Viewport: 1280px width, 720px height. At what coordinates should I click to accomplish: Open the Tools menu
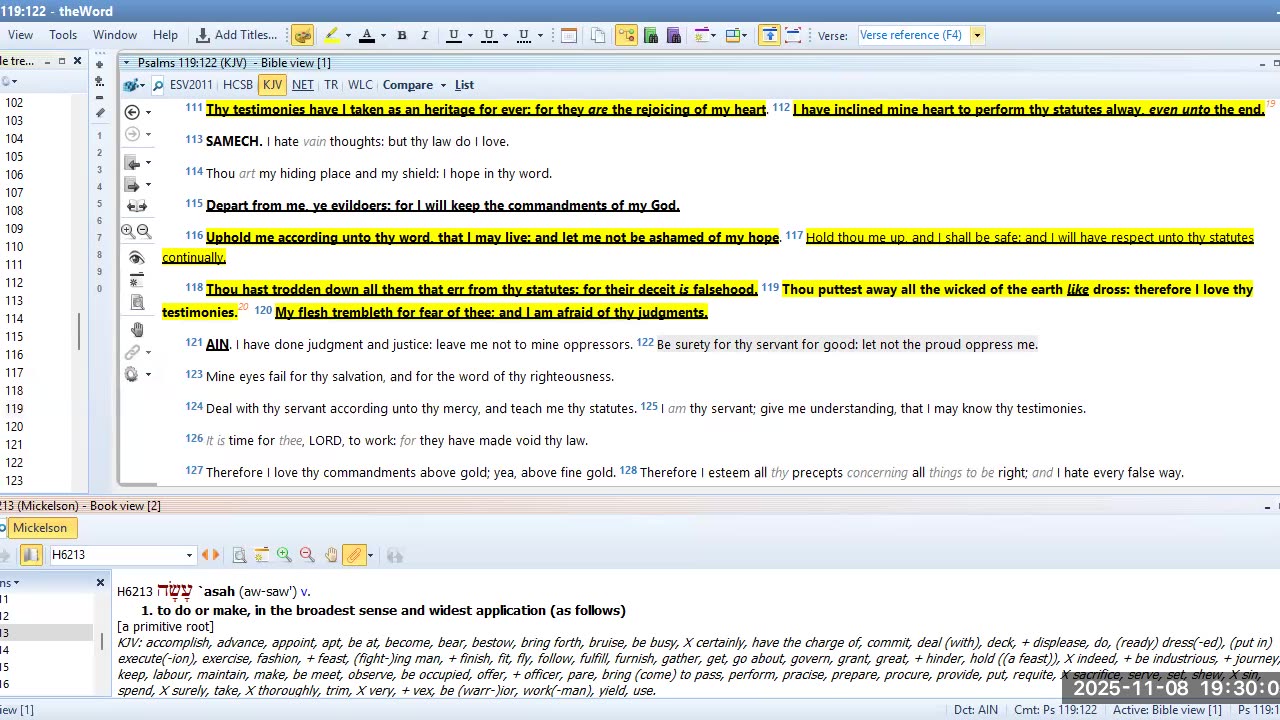tap(63, 35)
